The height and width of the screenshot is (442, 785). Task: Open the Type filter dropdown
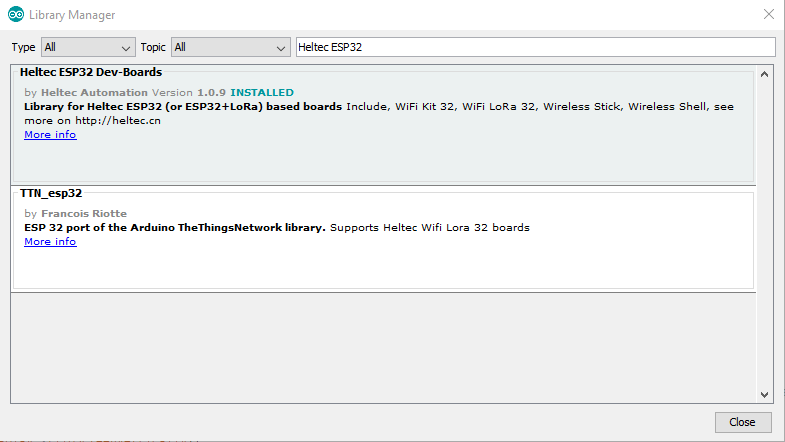coord(88,47)
